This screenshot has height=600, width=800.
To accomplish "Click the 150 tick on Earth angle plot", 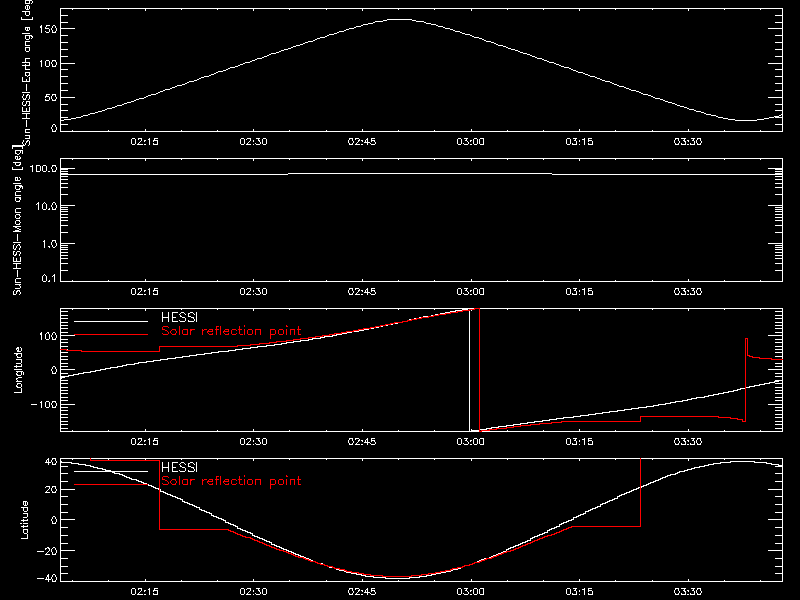I will click(47, 29).
